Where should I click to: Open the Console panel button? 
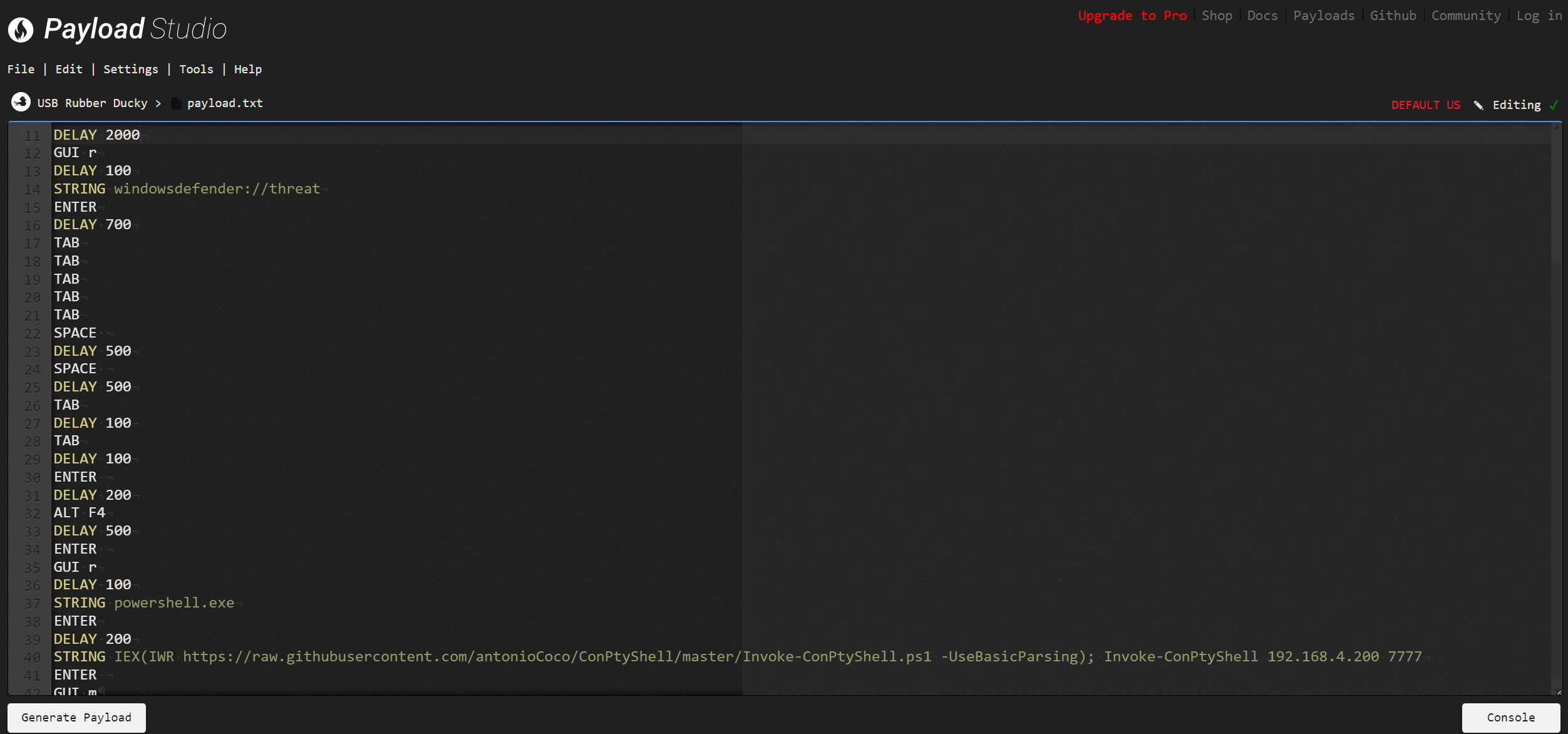1510,718
